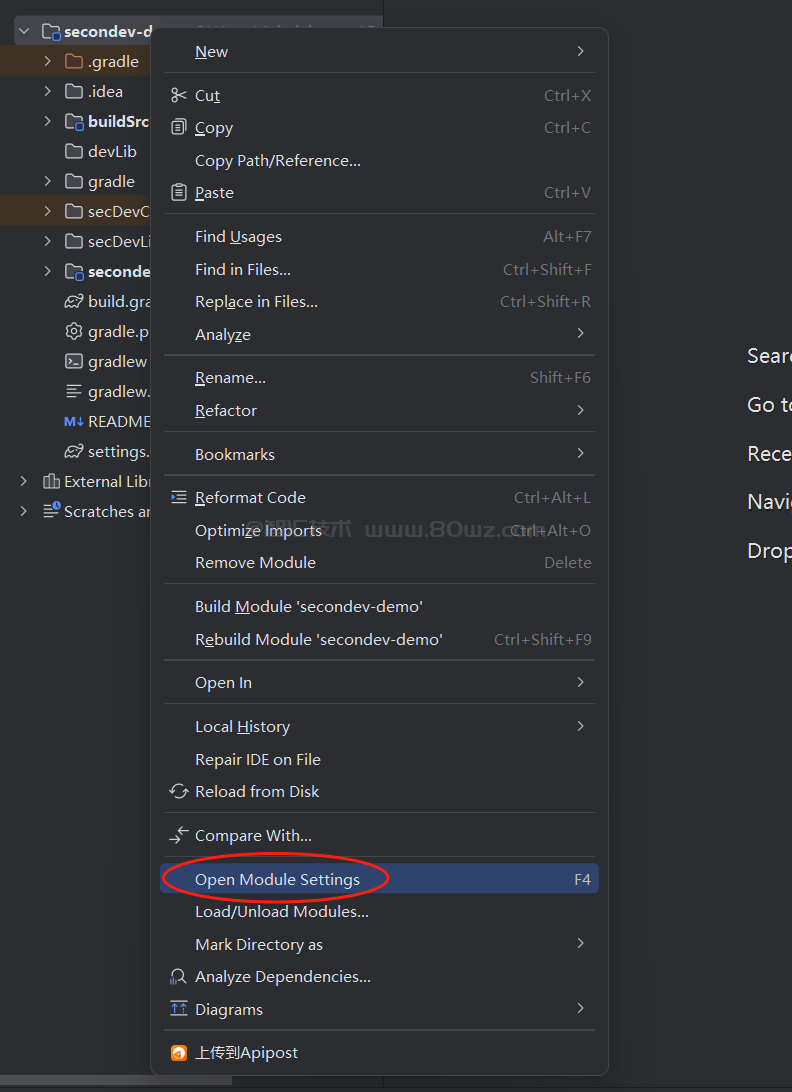Click the Analyze Dependencies icon

[179, 976]
